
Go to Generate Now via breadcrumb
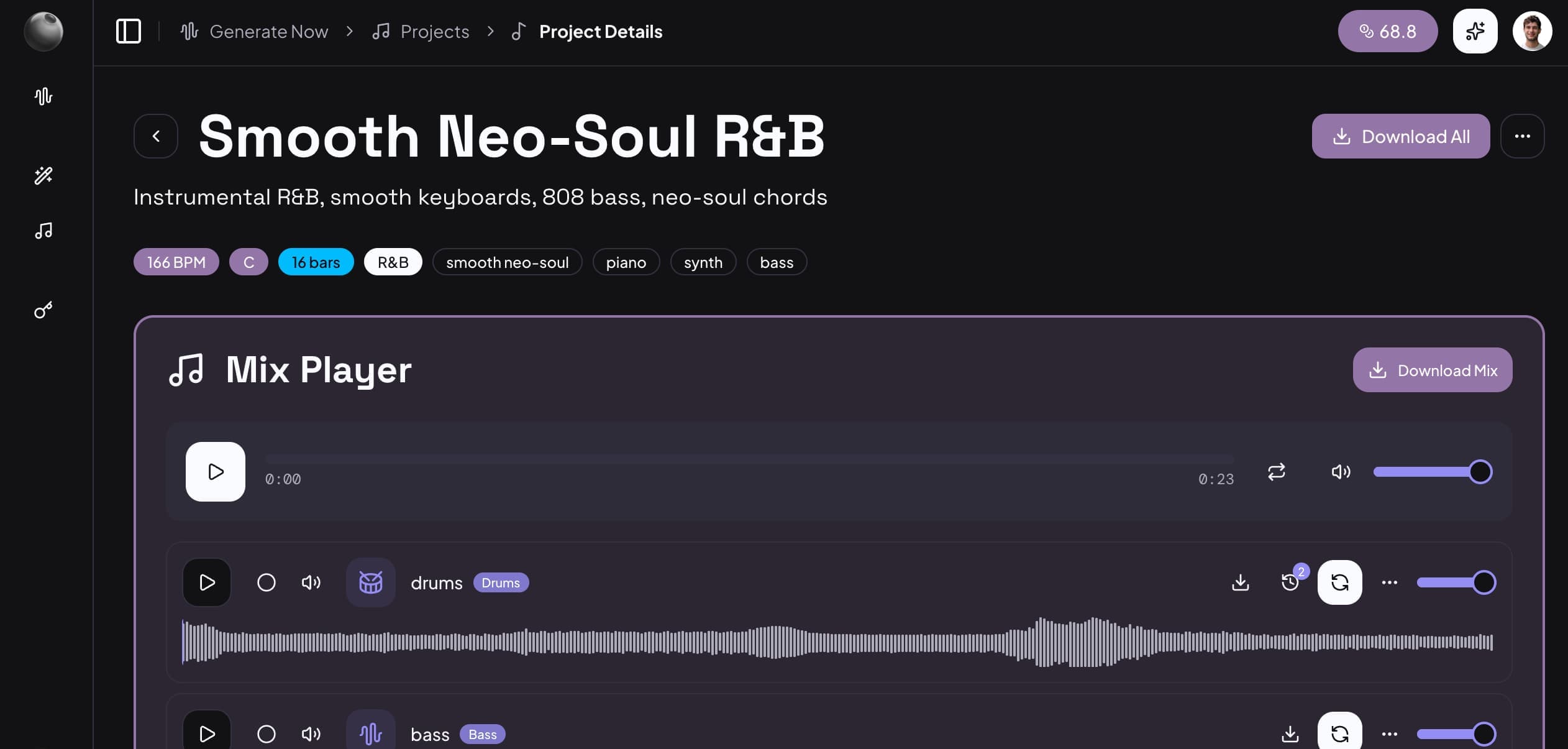[x=268, y=31]
